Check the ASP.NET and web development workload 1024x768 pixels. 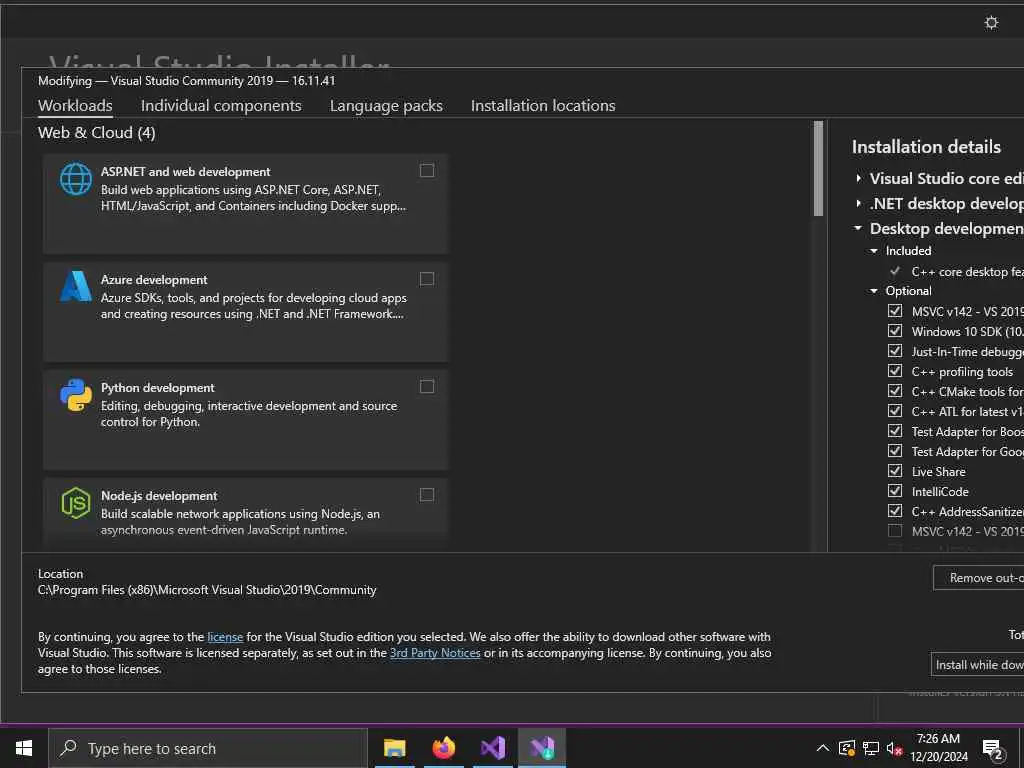point(426,170)
